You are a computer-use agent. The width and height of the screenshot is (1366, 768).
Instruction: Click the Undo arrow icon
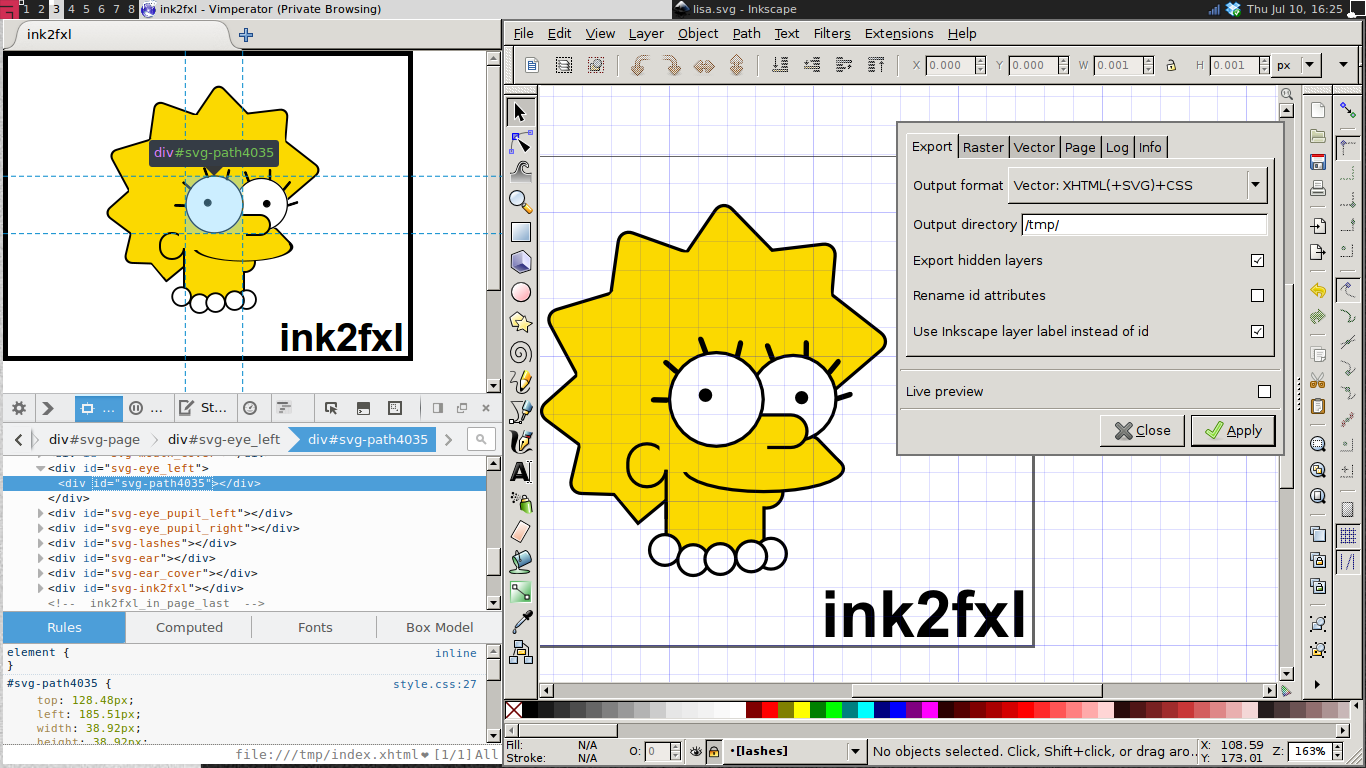[x=1318, y=291]
